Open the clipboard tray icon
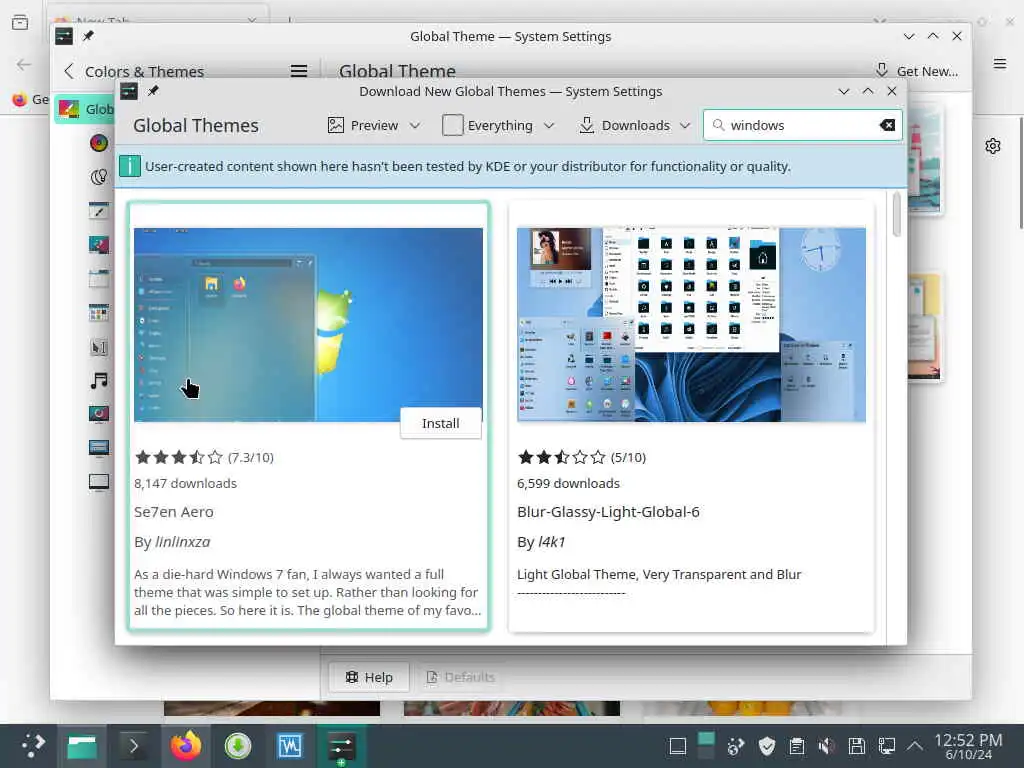Viewport: 1024px width, 768px height. click(x=797, y=746)
